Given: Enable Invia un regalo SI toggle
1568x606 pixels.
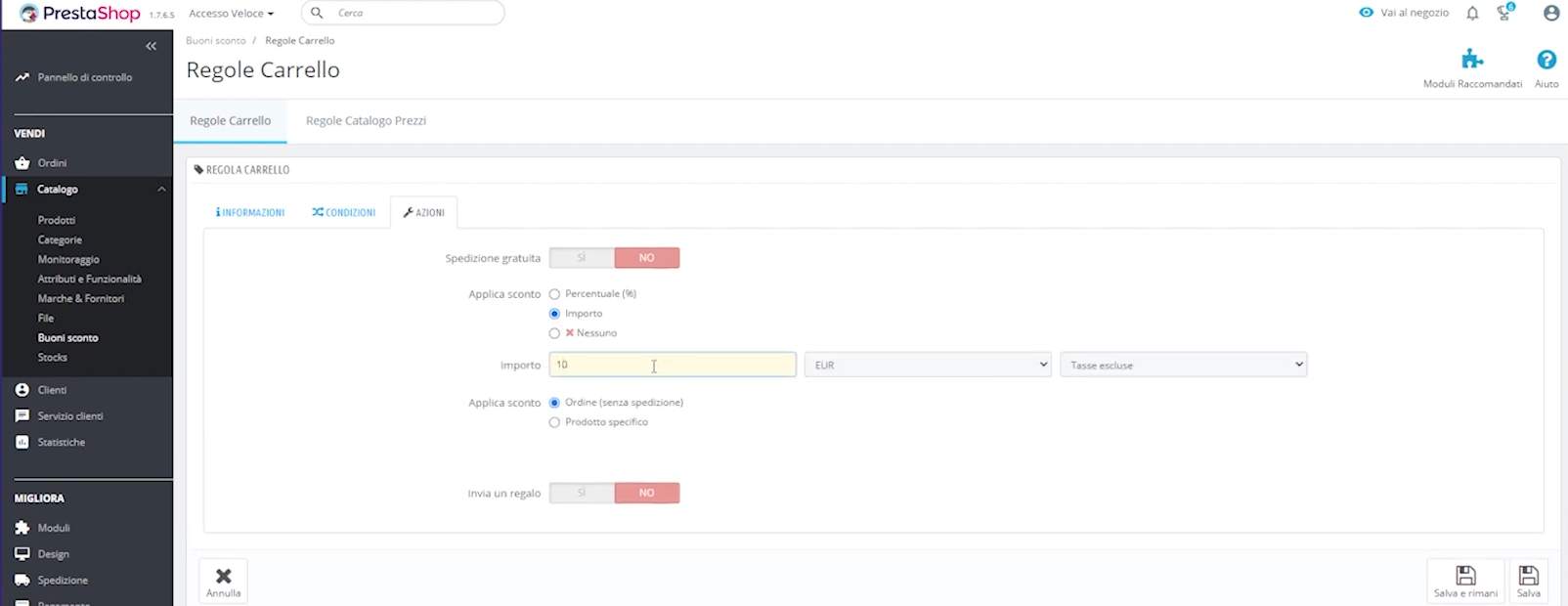Looking at the screenshot, I should pos(582,494).
